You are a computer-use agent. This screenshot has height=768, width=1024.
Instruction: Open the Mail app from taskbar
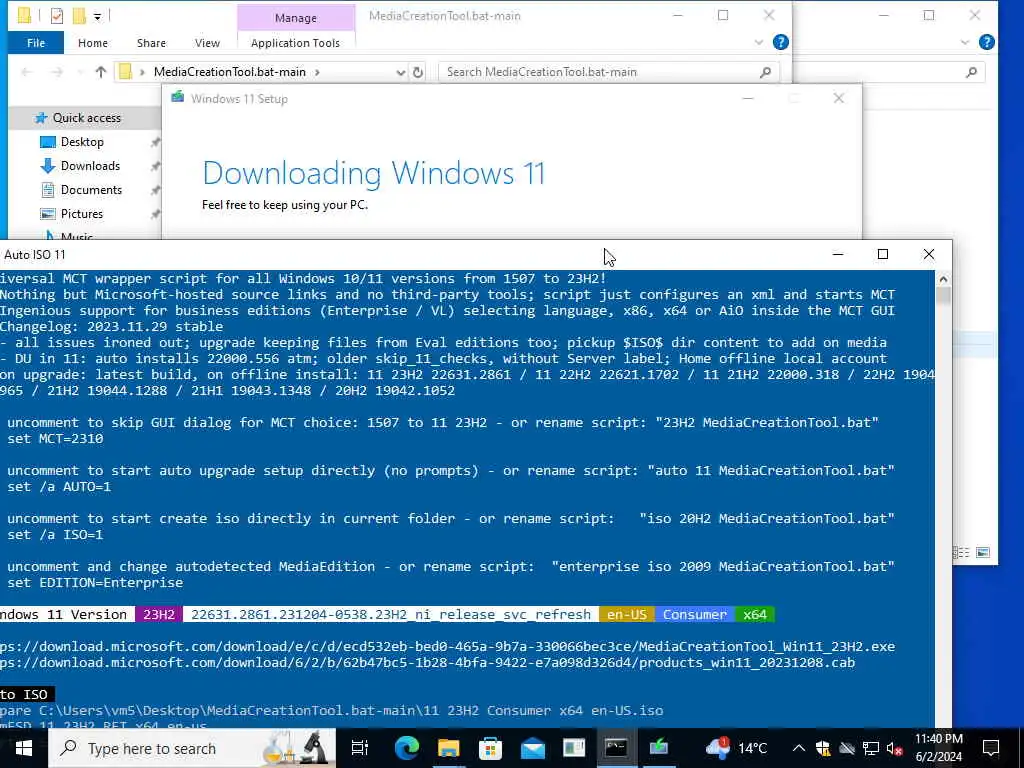pyautogui.click(x=533, y=748)
